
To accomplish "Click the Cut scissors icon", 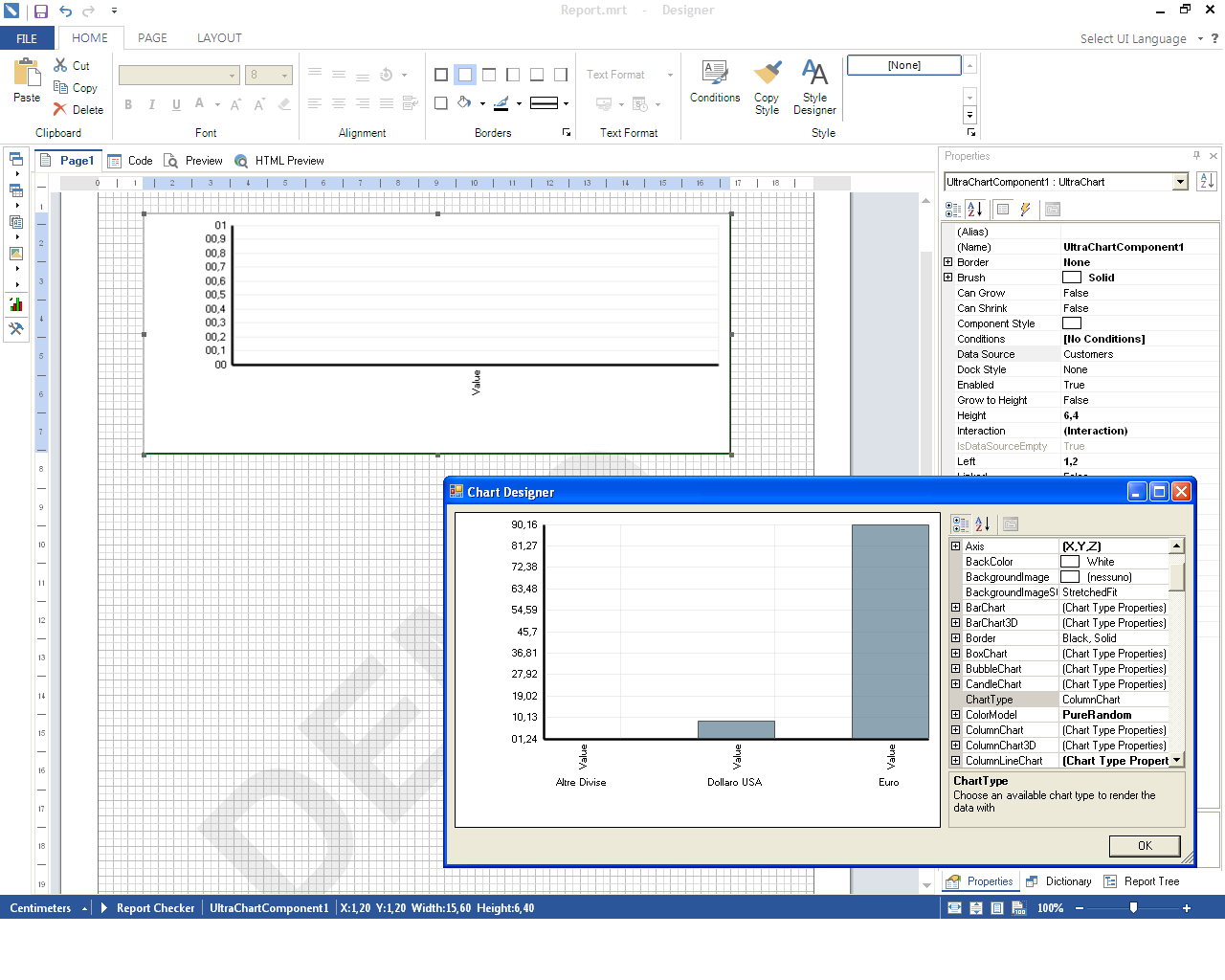I will click(x=61, y=65).
